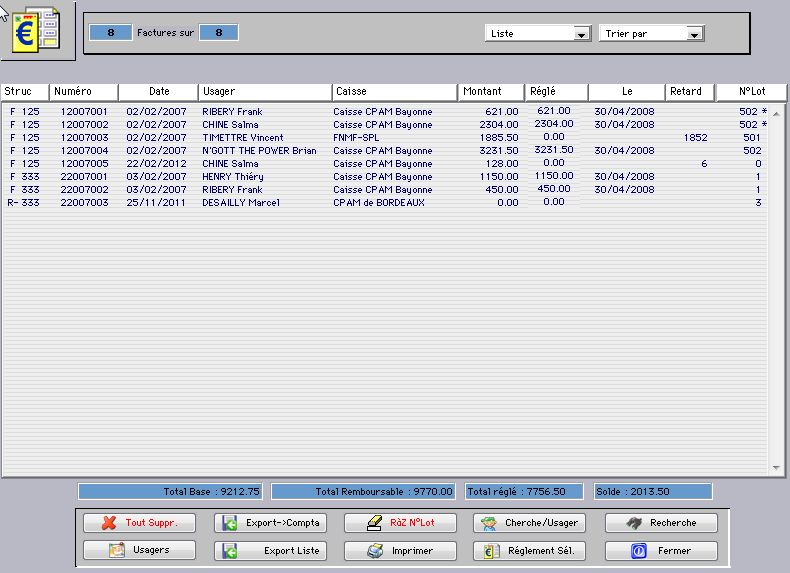Click the date 25/11/2011 cell
Image resolution: width=790 pixels, height=573 pixels.
pyautogui.click(x=156, y=203)
